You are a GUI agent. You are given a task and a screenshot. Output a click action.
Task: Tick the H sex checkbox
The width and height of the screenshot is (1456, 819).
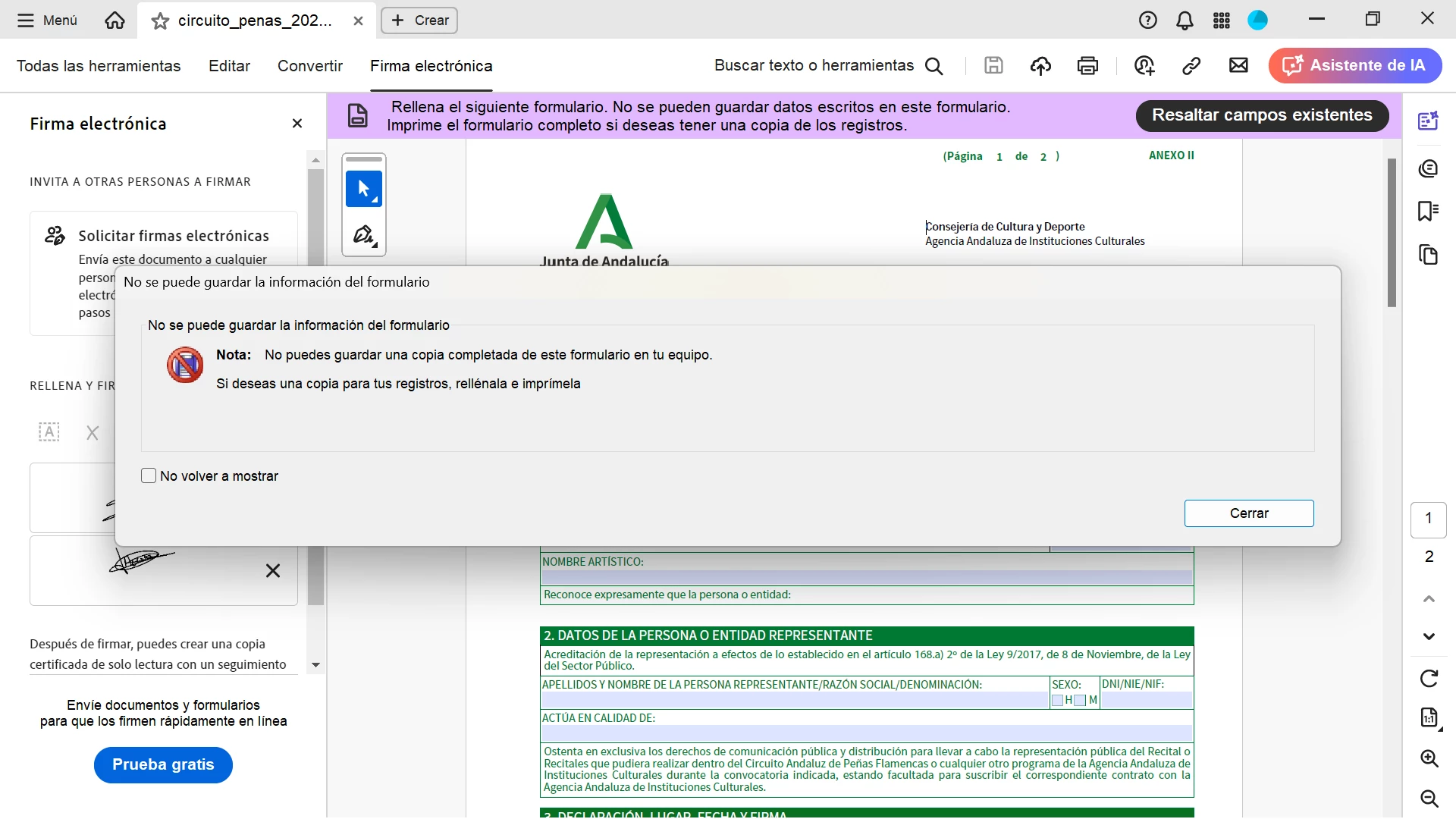[1058, 700]
